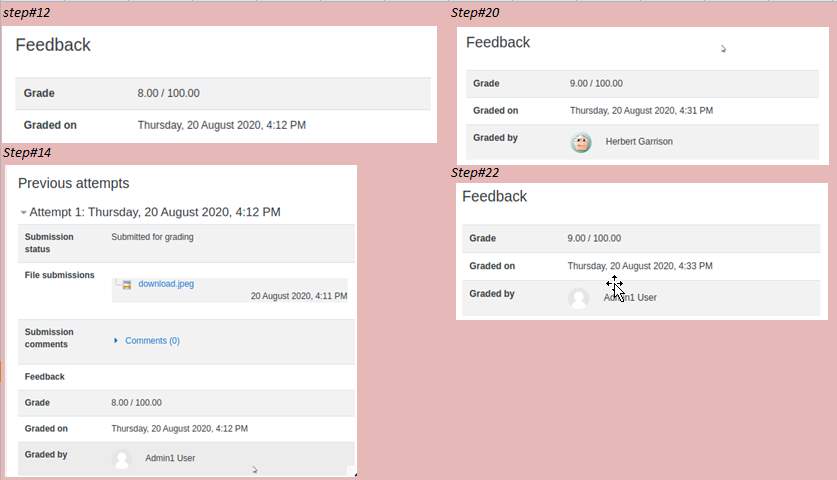Select the 'Thursday, 20 August 2020, 4:33 PM' date

[x=639, y=266]
